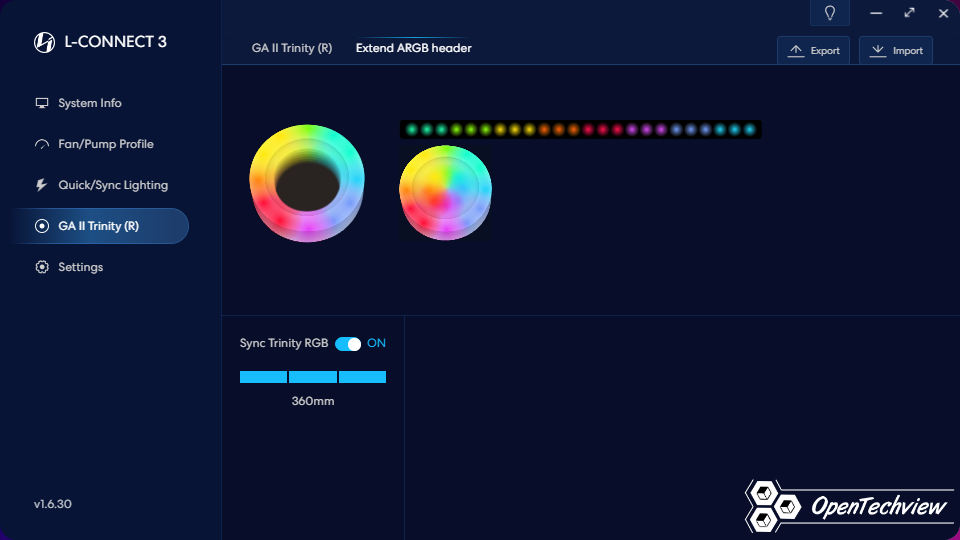Click the Settings gear icon

(42, 267)
